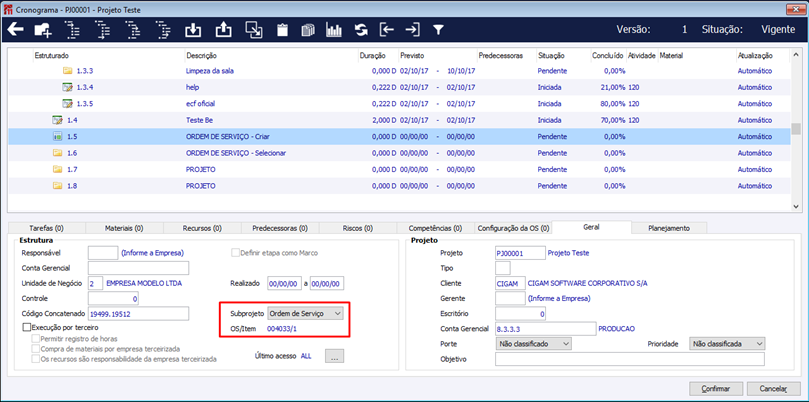Image resolution: width=809 pixels, height=402 pixels.
Task: Open the bar chart toolbar icon
Action: pyautogui.click(x=334, y=30)
